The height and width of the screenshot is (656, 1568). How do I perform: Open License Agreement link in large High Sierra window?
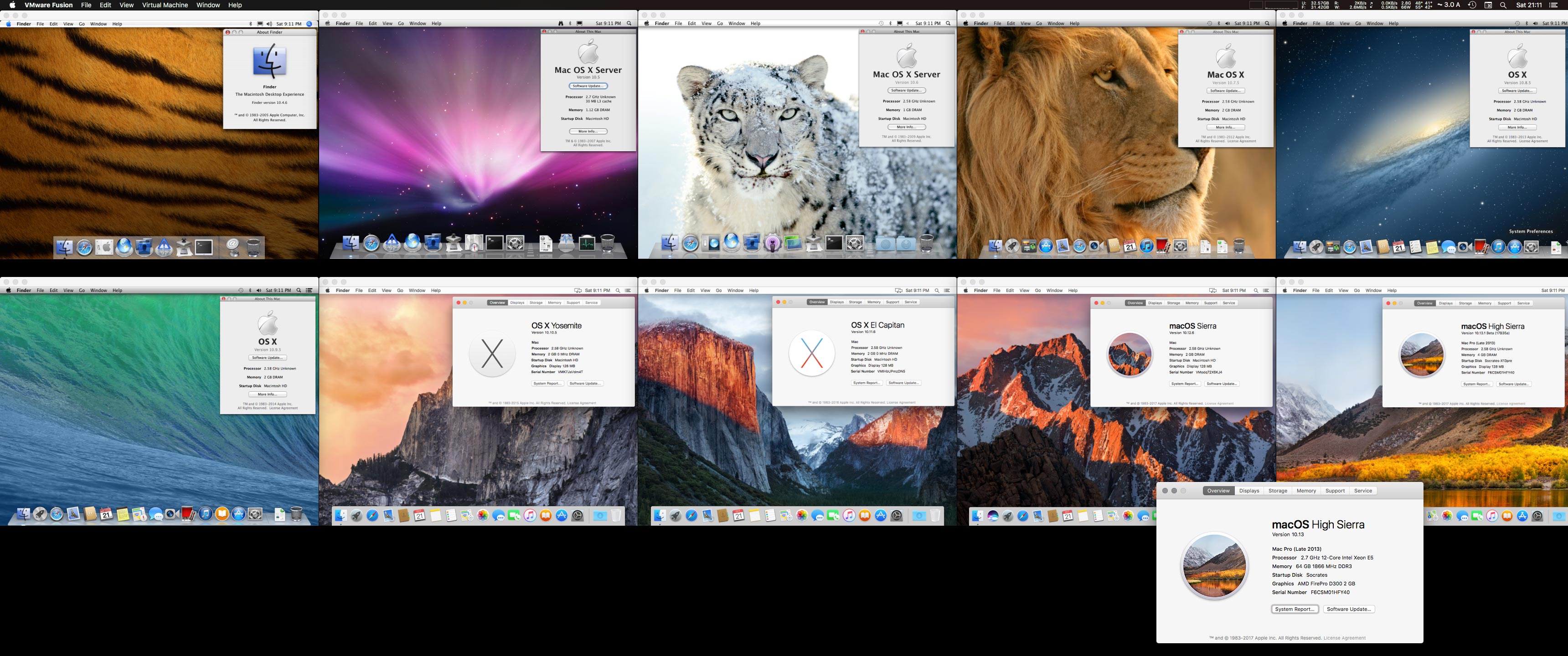pos(1344,638)
